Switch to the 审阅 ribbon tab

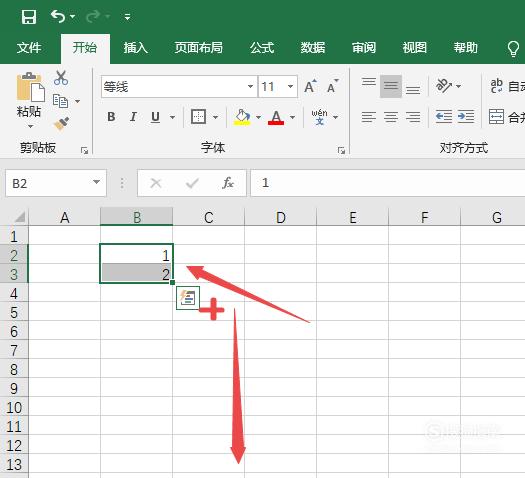click(364, 48)
